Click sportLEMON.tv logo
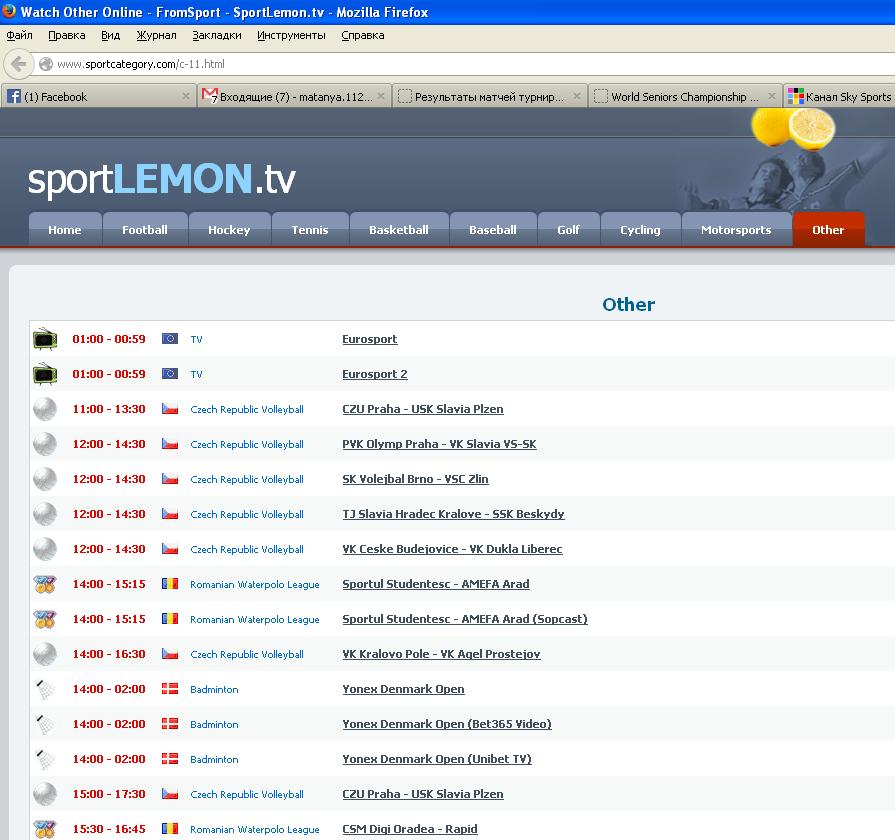Image resolution: width=895 pixels, height=840 pixels. click(x=162, y=179)
